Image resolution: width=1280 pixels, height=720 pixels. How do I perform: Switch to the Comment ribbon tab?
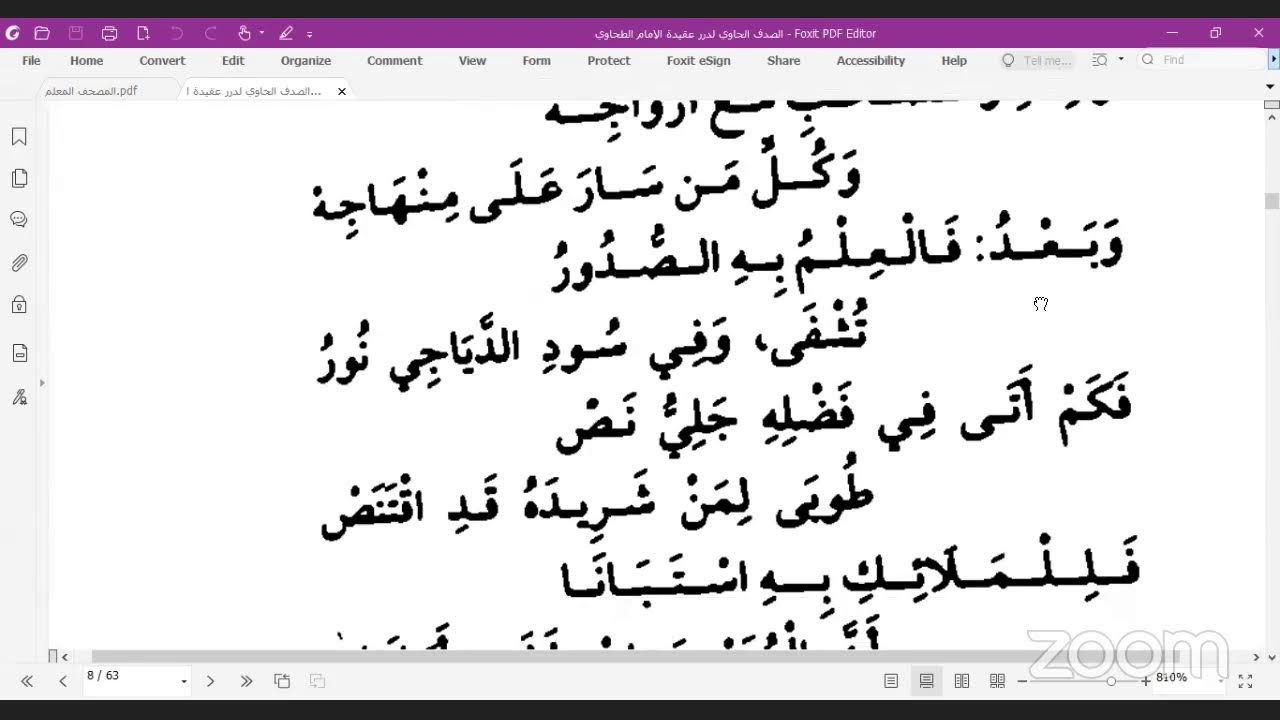click(395, 60)
